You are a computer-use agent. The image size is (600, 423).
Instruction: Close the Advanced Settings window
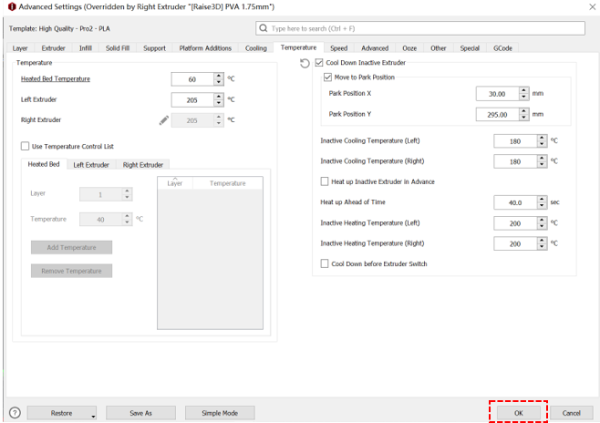point(587,8)
